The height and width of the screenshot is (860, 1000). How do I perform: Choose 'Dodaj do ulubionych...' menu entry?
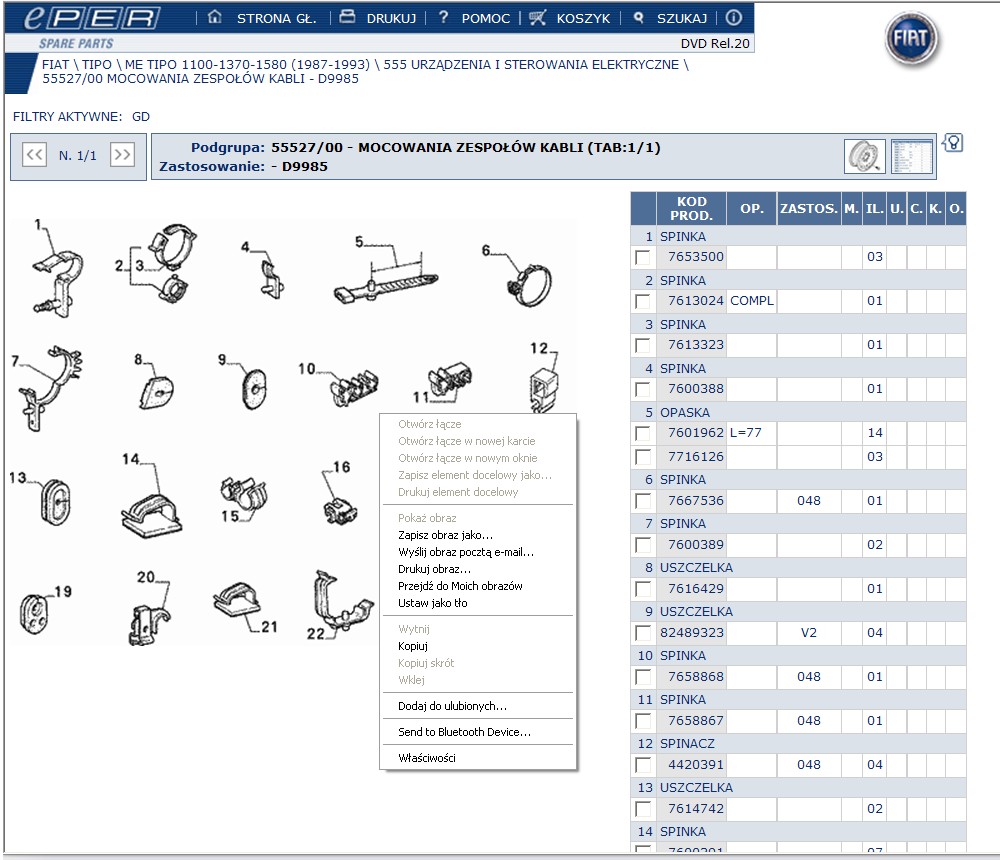(478, 706)
